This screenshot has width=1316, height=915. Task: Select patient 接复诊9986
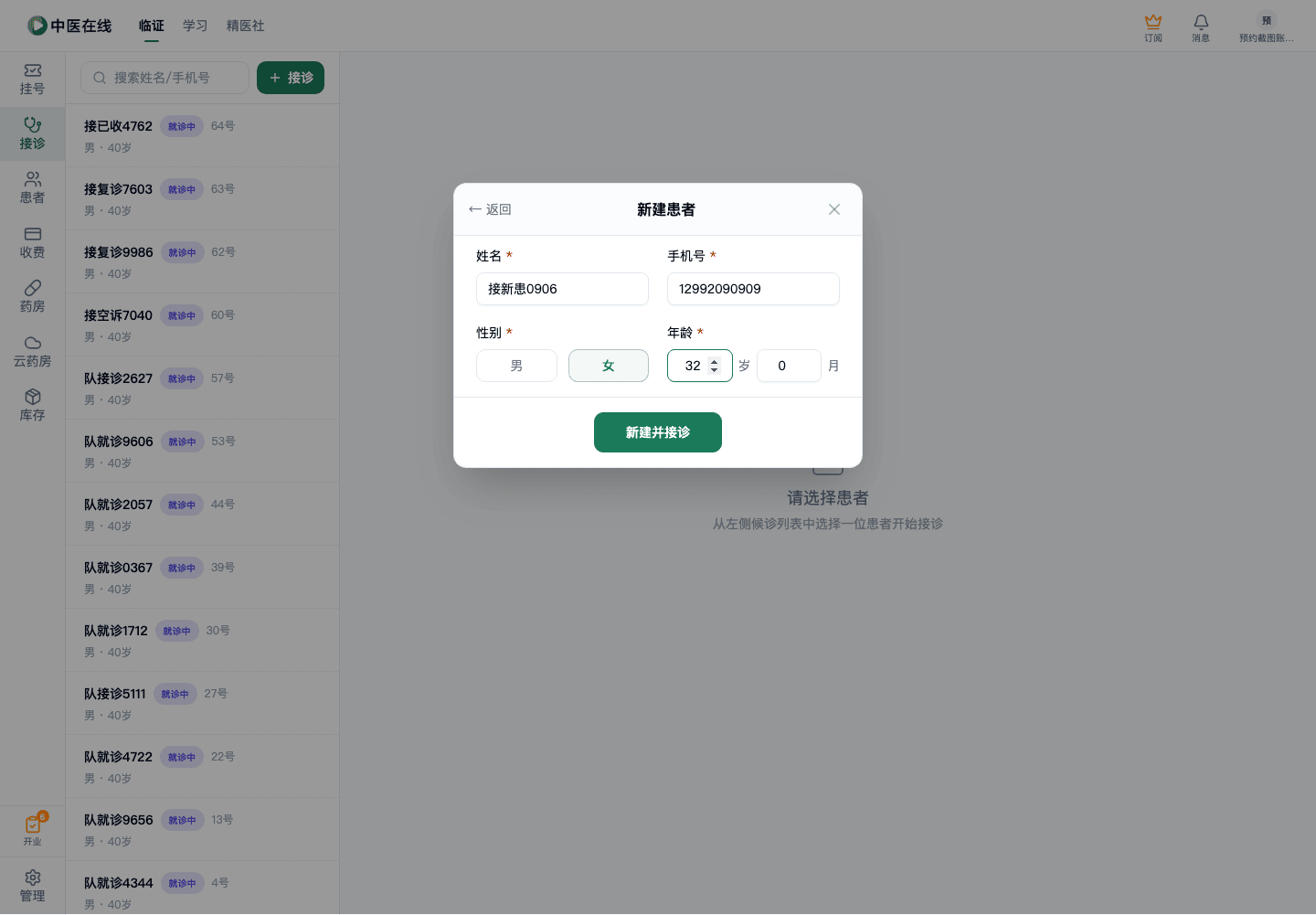(202, 261)
